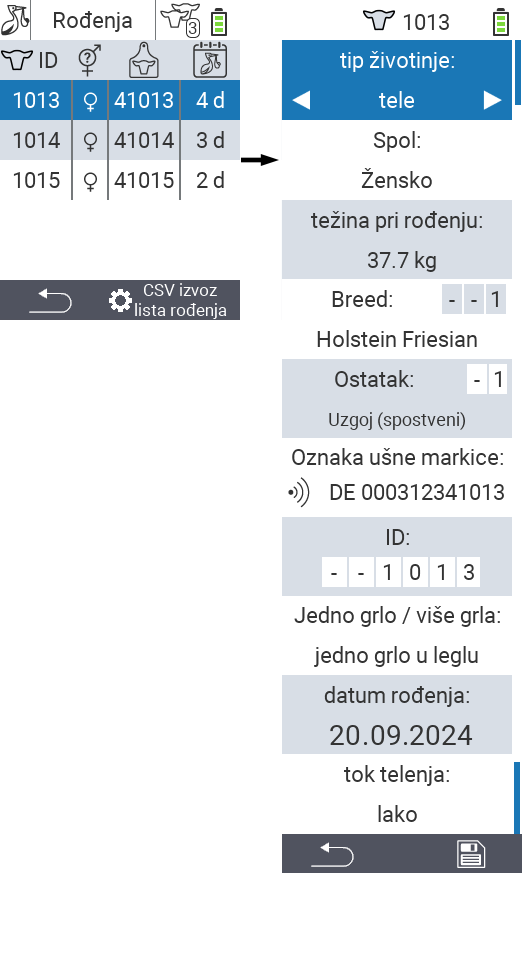This screenshot has height=958, width=523.
Task: Click back arrow in animal detail bar
Action: (332, 854)
